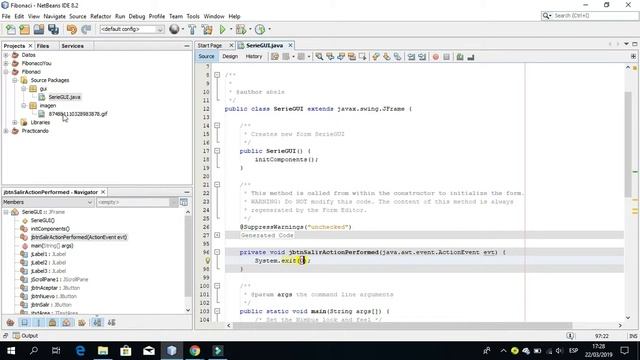Image resolution: width=640 pixels, height=360 pixels.
Task: Switch to Source view
Action: click(206, 56)
